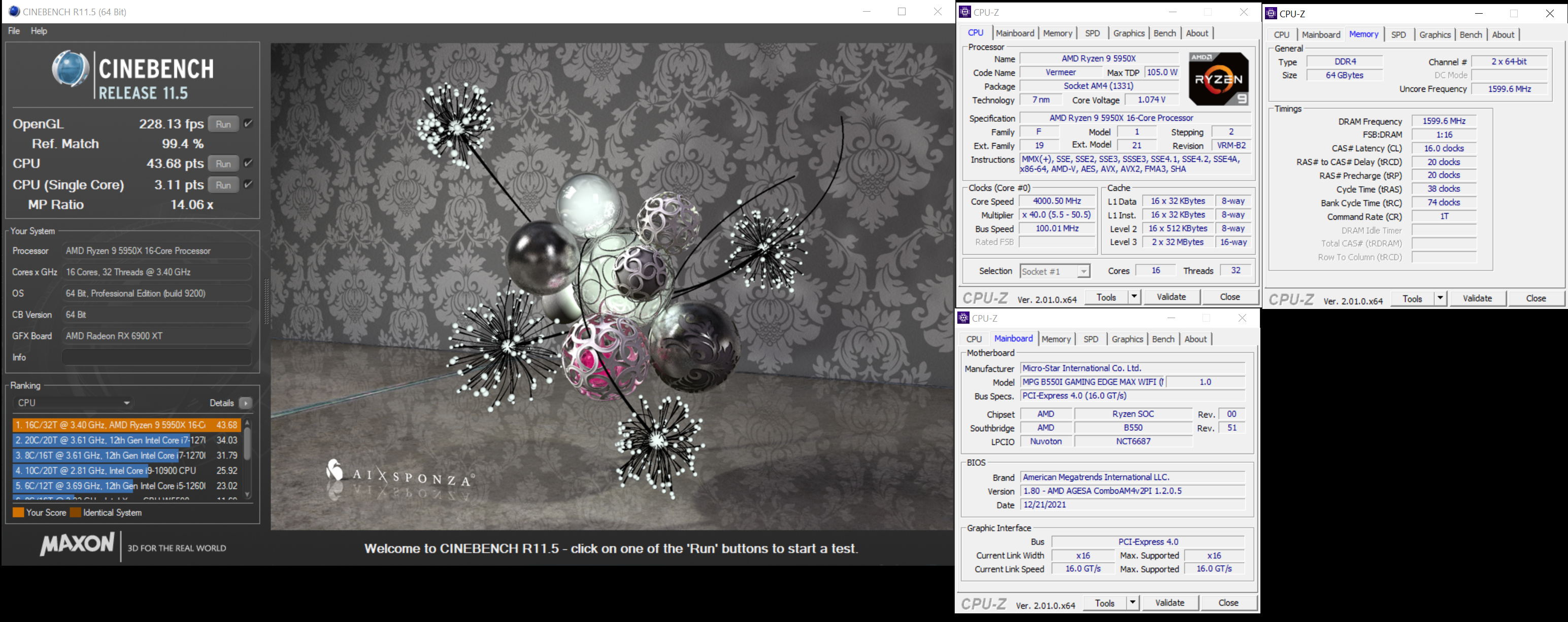Click the BIOS Version value field
The image size is (1568, 622).
point(1133,491)
